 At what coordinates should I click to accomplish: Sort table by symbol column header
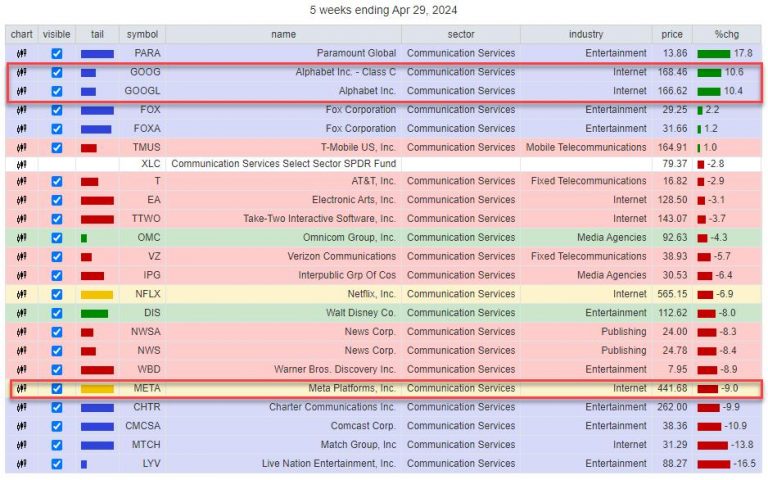click(x=142, y=34)
